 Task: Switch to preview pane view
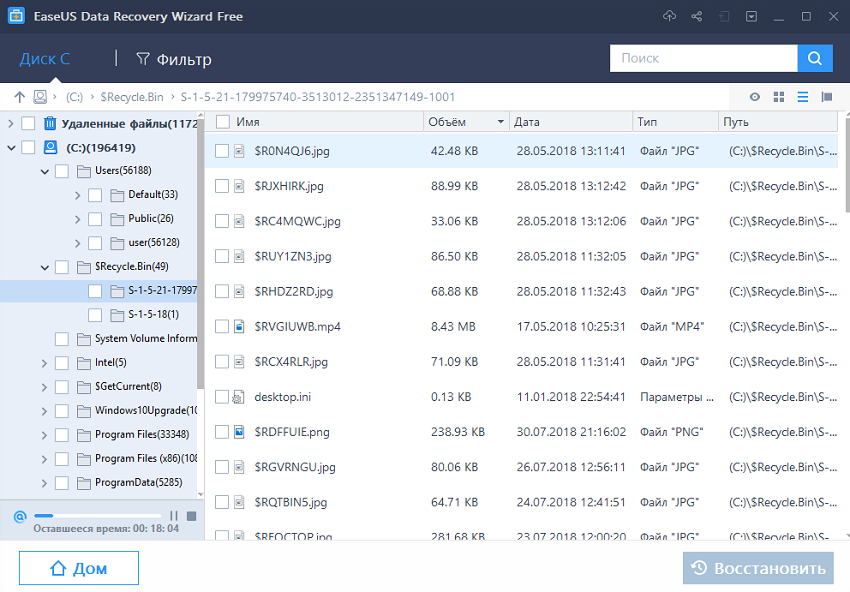(x=827, y=97)
